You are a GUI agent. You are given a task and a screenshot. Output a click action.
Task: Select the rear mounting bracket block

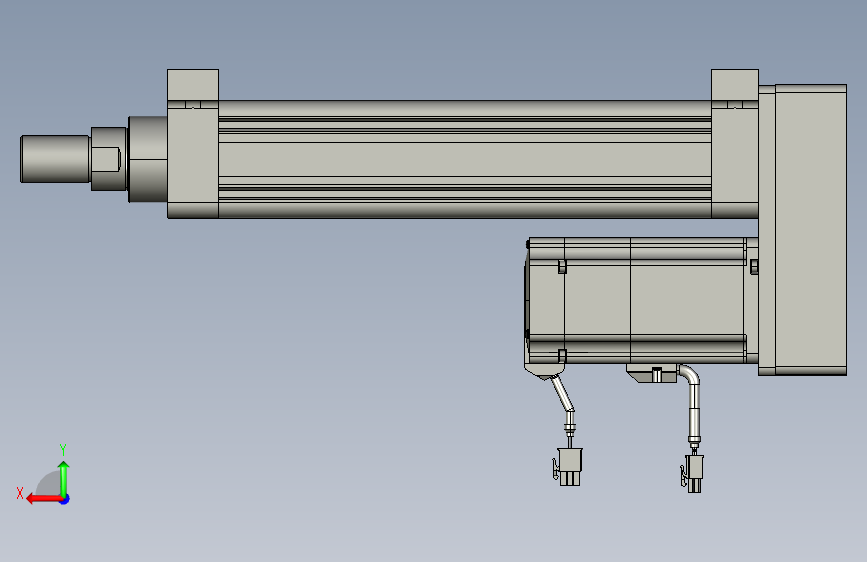734,144
